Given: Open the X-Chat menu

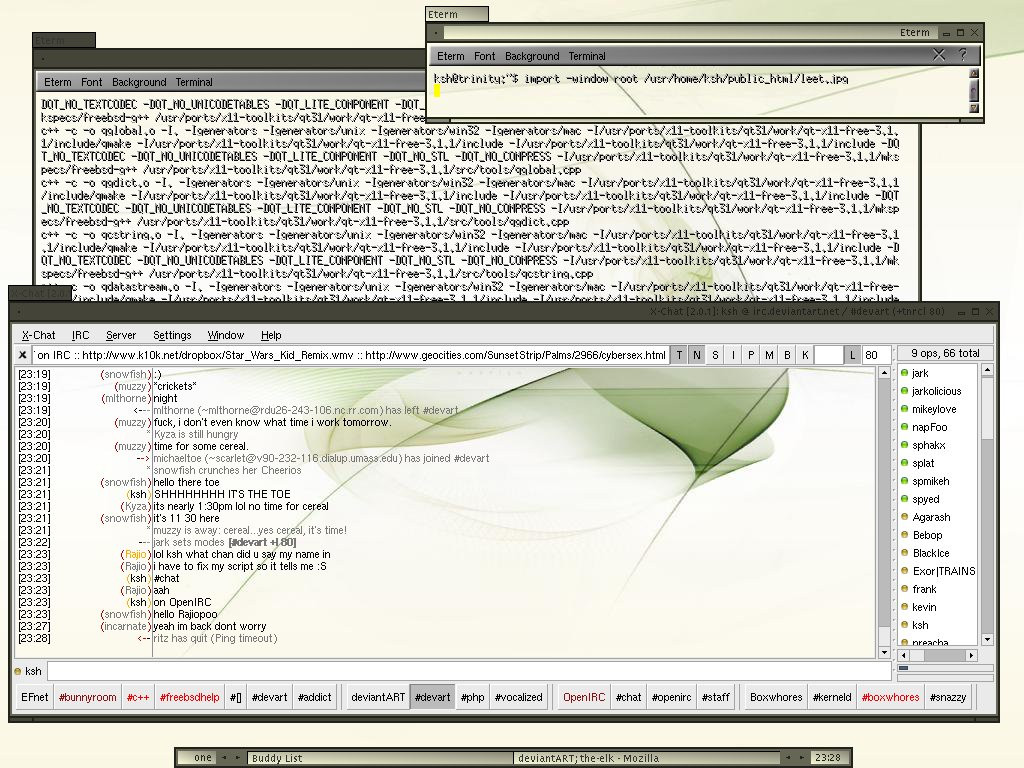Looking at the screenshot, I should pyautogui.click(x=39, y=335).
